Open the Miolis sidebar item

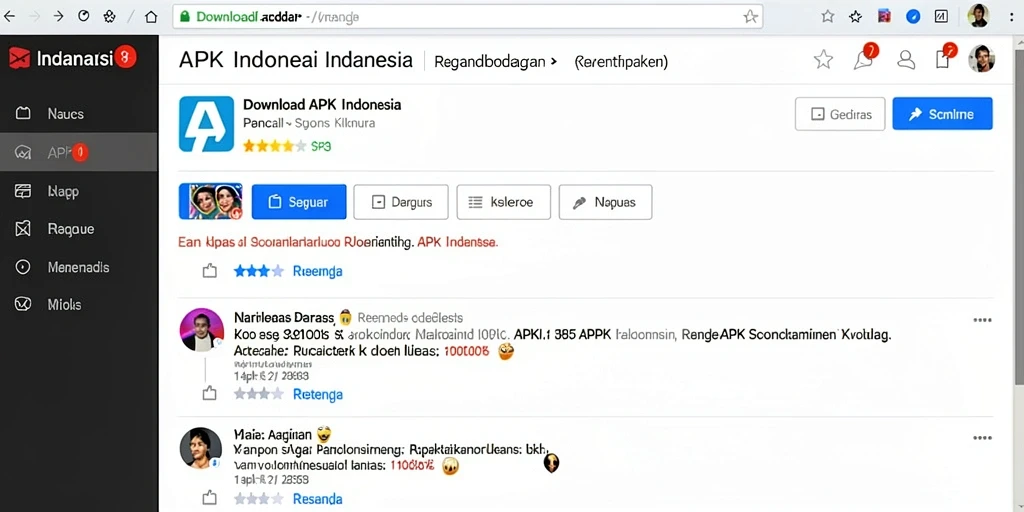pos(78,304)
